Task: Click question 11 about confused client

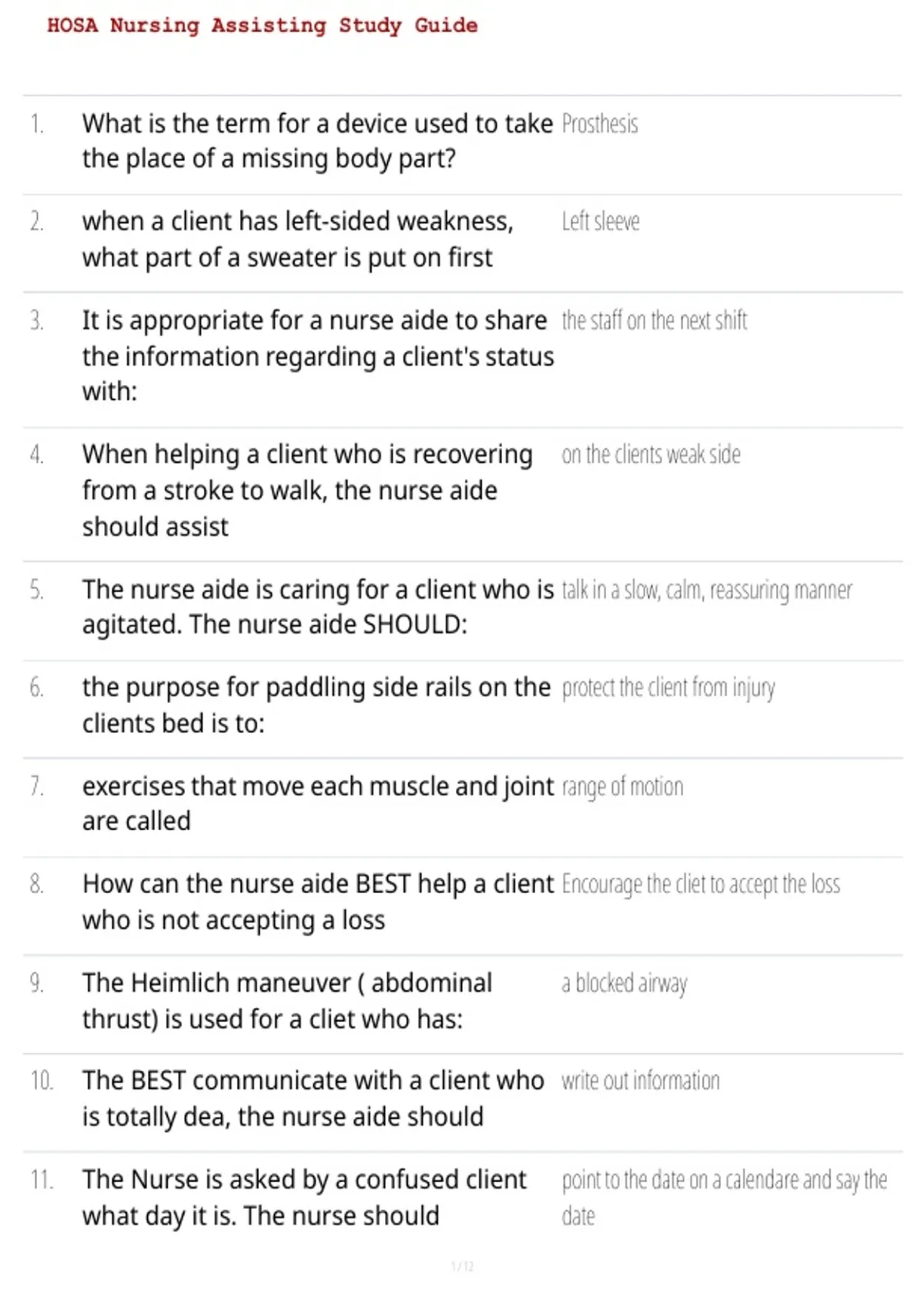Action: click(304, 1197)
